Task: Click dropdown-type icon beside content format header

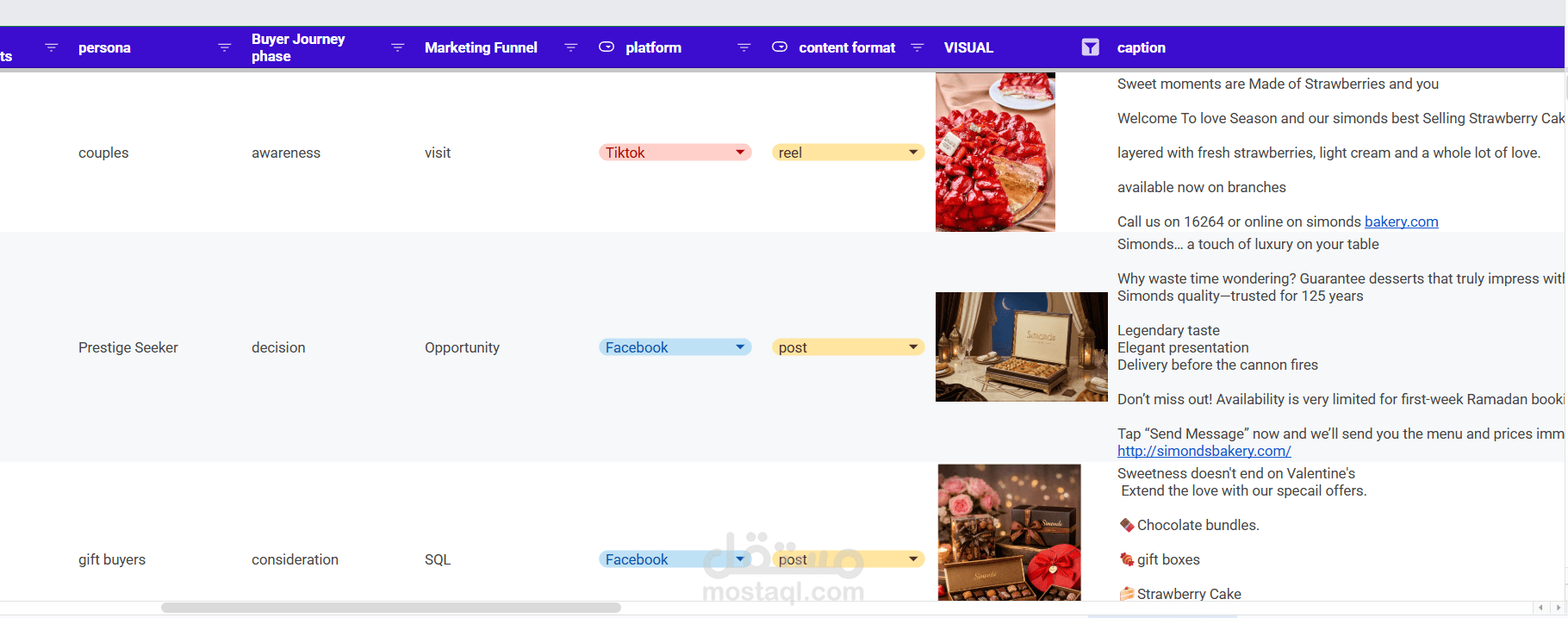Action: tap(780, 47)
